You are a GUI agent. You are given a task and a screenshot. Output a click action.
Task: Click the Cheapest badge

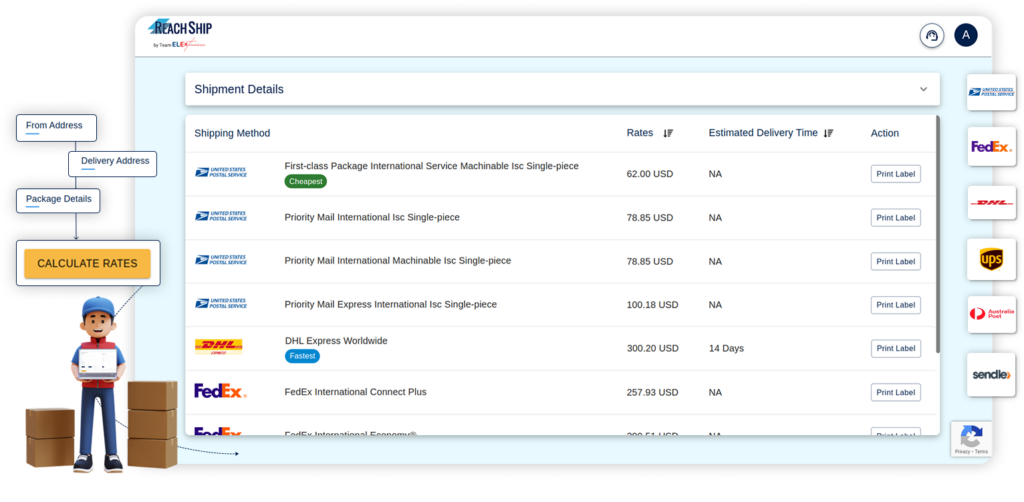306,181
